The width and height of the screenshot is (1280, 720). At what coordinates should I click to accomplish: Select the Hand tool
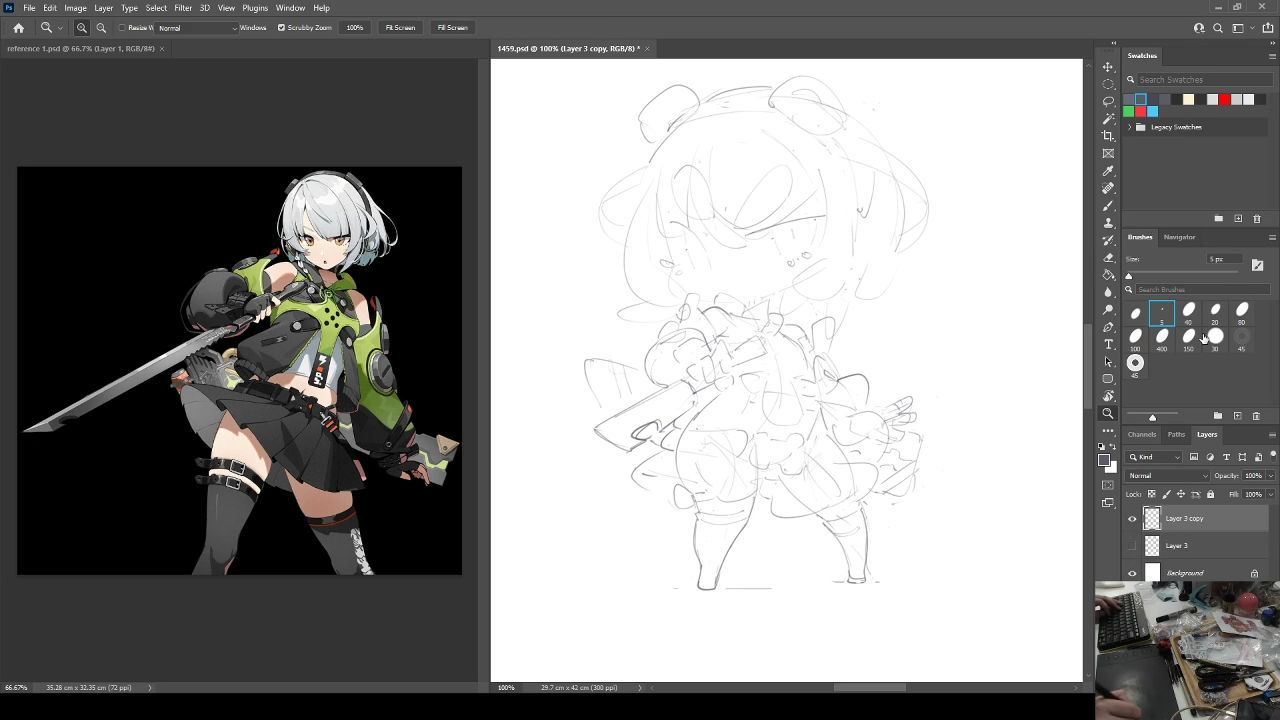click(x=1108, y=396)
